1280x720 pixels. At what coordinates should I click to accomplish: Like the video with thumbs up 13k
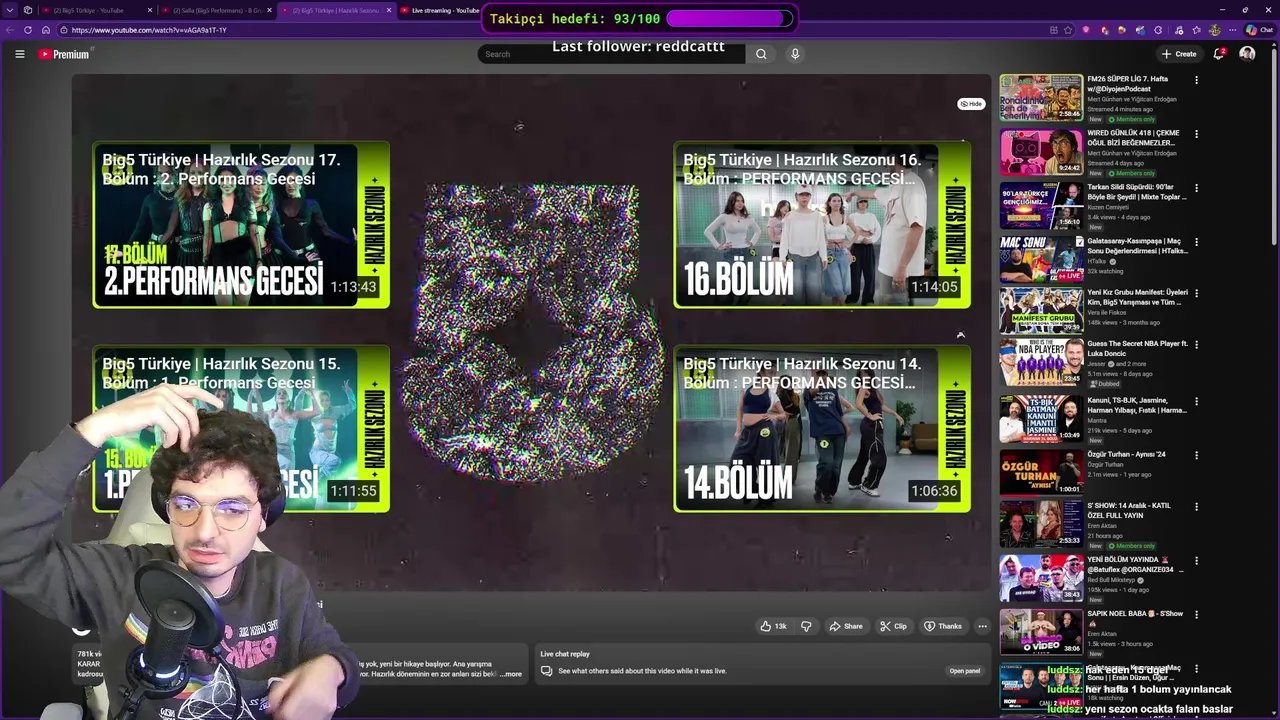point(773,626)
